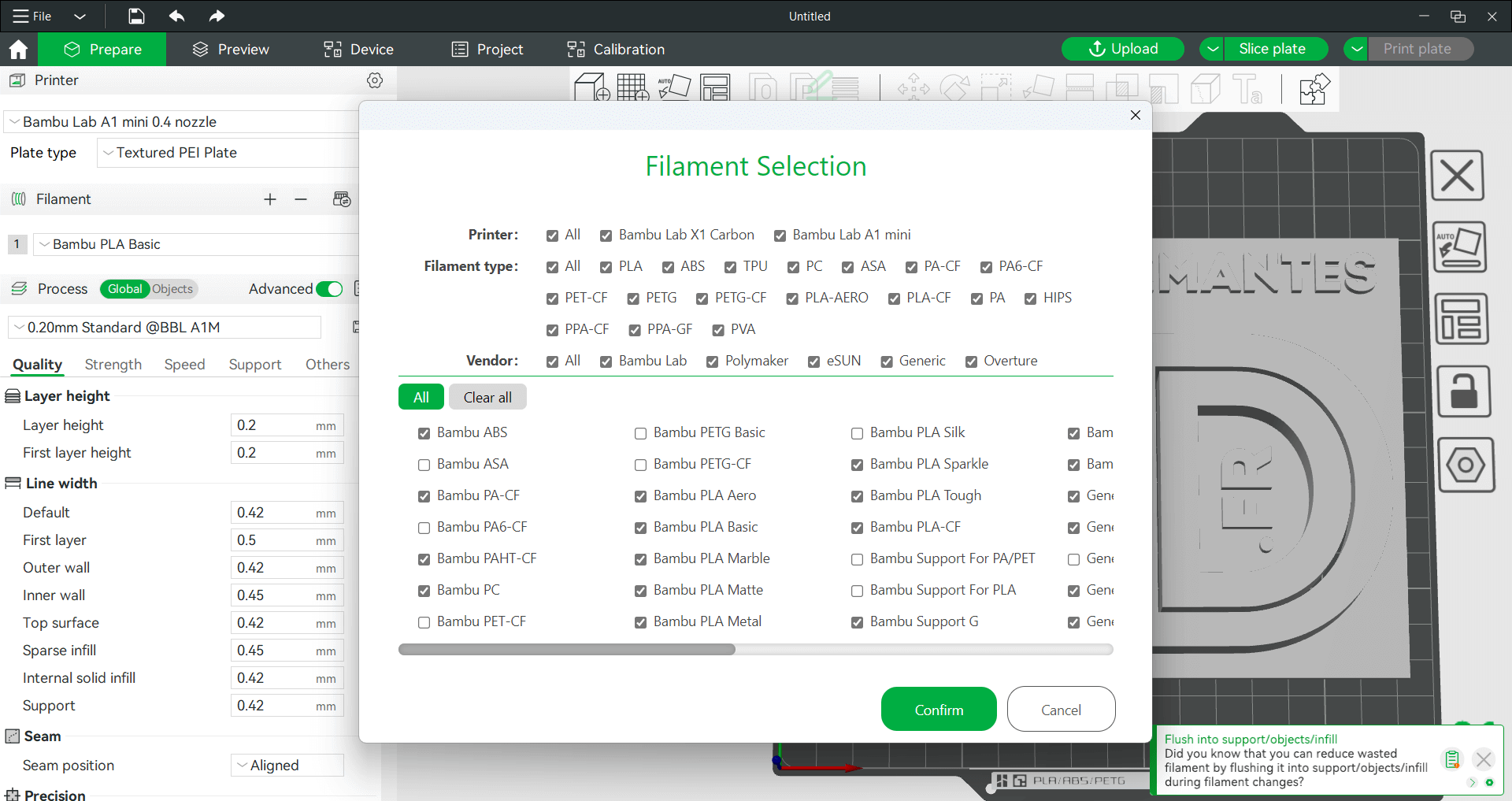1512x801 pixels.
Task: Click the Save file icon
Action: coord(136,16)
